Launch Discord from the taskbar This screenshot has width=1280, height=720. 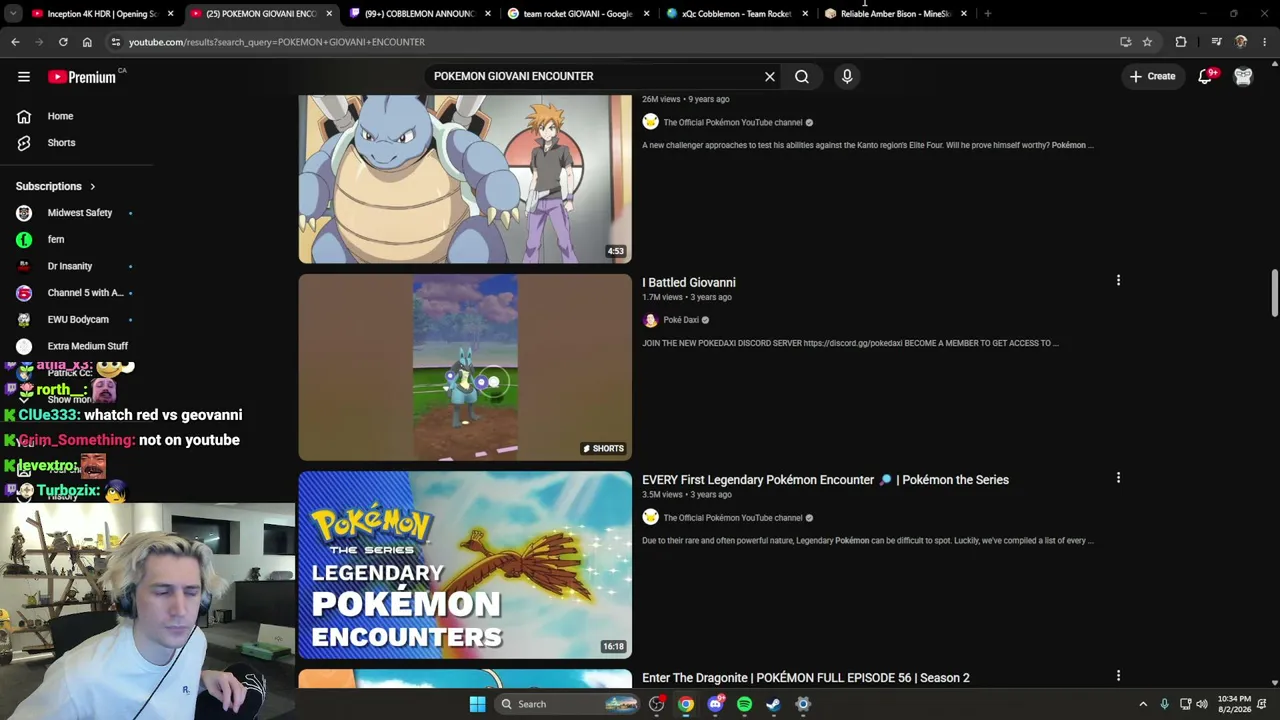click(715, 704)
